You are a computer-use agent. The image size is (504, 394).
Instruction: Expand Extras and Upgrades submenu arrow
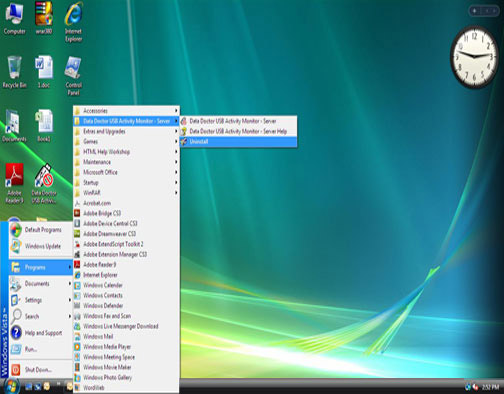click(176, 131)
